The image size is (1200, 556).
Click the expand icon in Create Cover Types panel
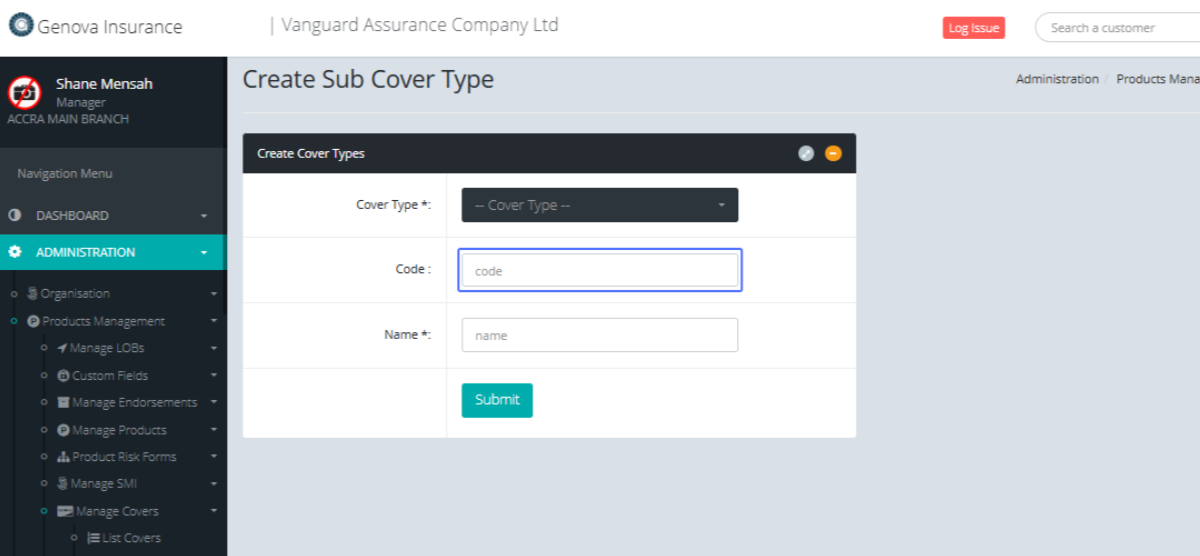click(x=806, y=153)
